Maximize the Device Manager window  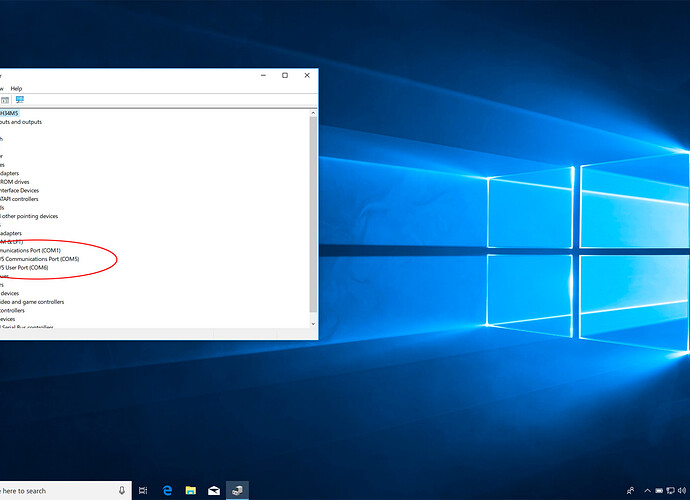pos(285,75)
